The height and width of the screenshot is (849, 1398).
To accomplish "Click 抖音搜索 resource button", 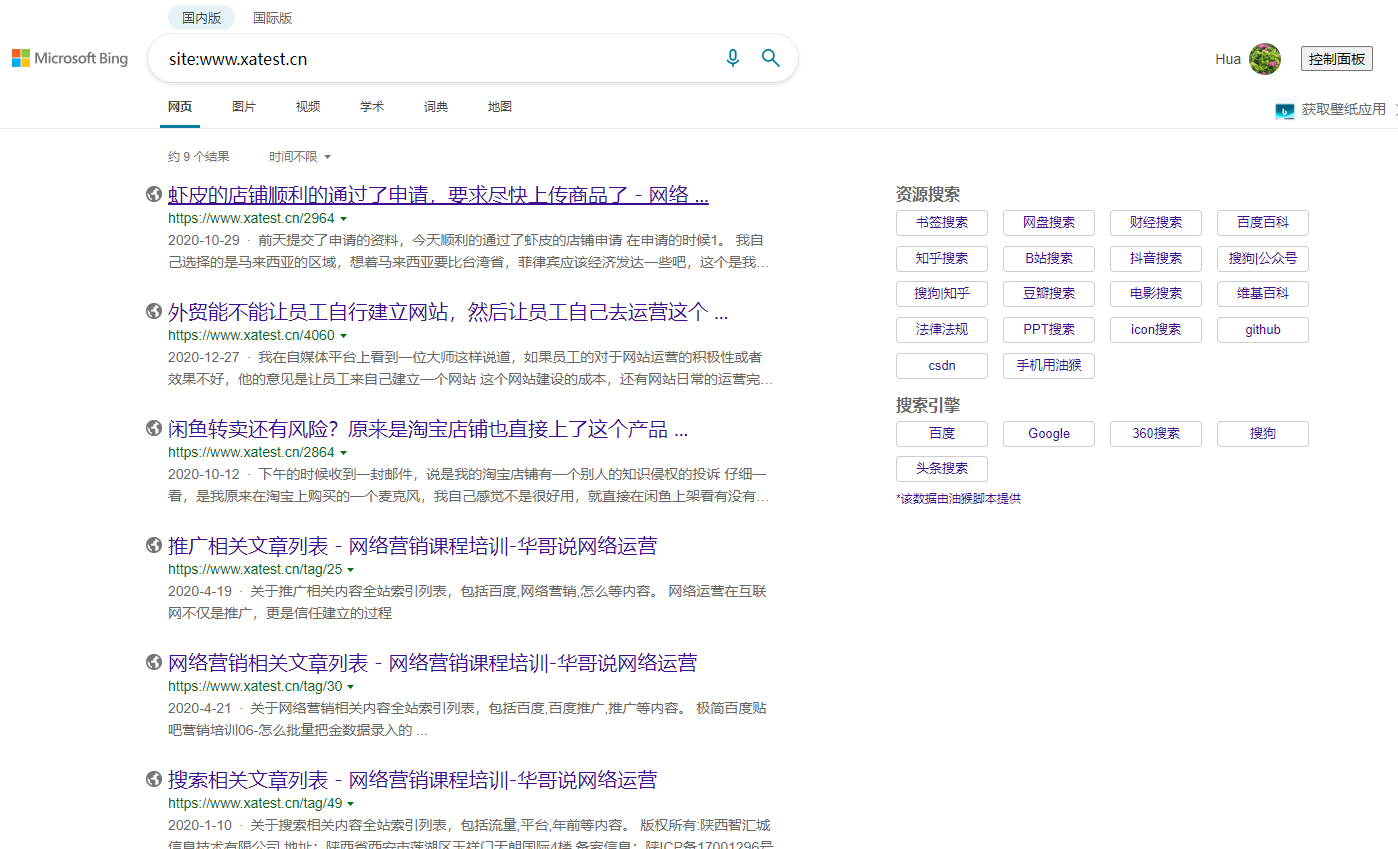I will (x=1156, y=258).
